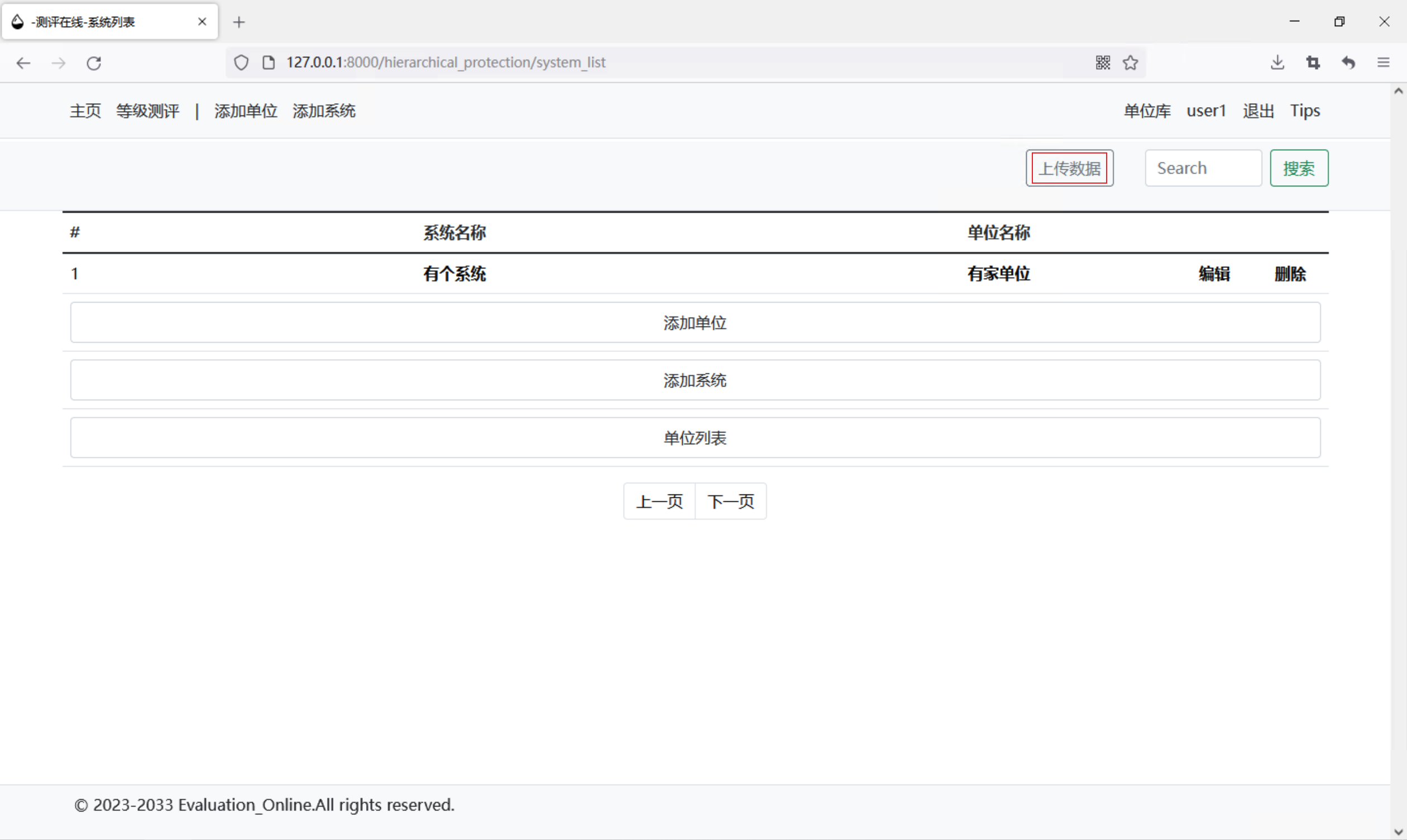
Task: Click the scrollbar down arrow
Action: (1398, 832)
